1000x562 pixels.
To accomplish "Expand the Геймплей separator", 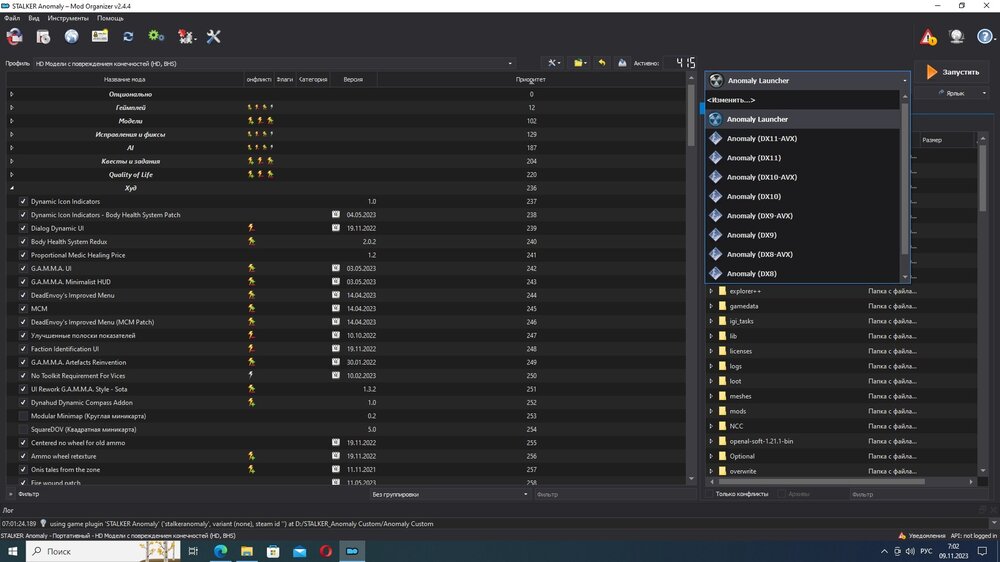I will pyautogui.click(x=11, y=108).
